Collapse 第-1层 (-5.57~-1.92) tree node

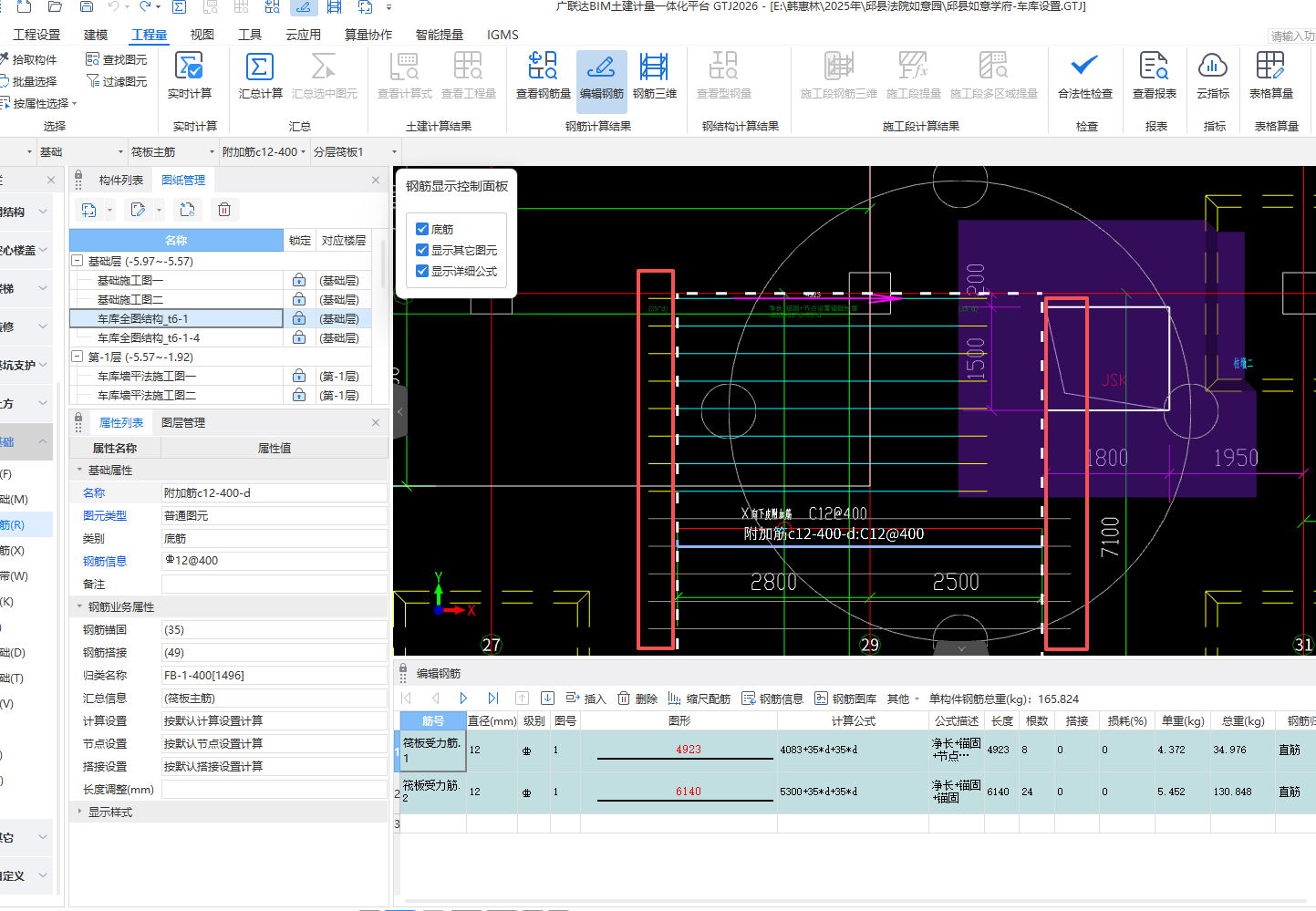coord(78,357)
